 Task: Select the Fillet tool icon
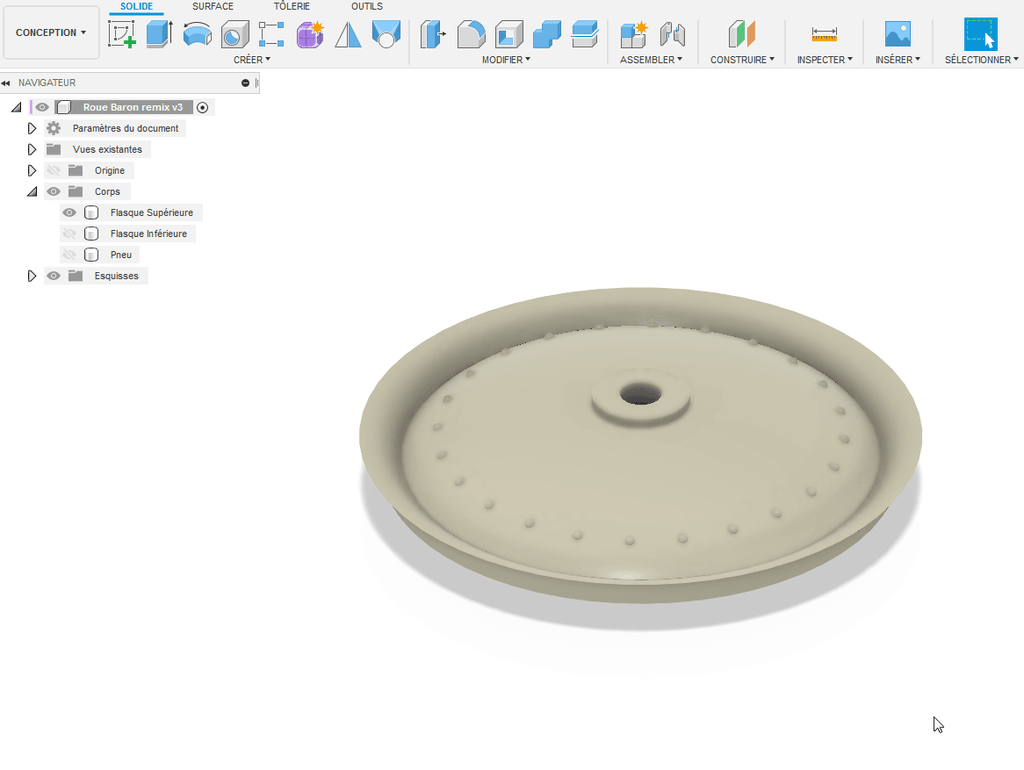pos(471,34)
